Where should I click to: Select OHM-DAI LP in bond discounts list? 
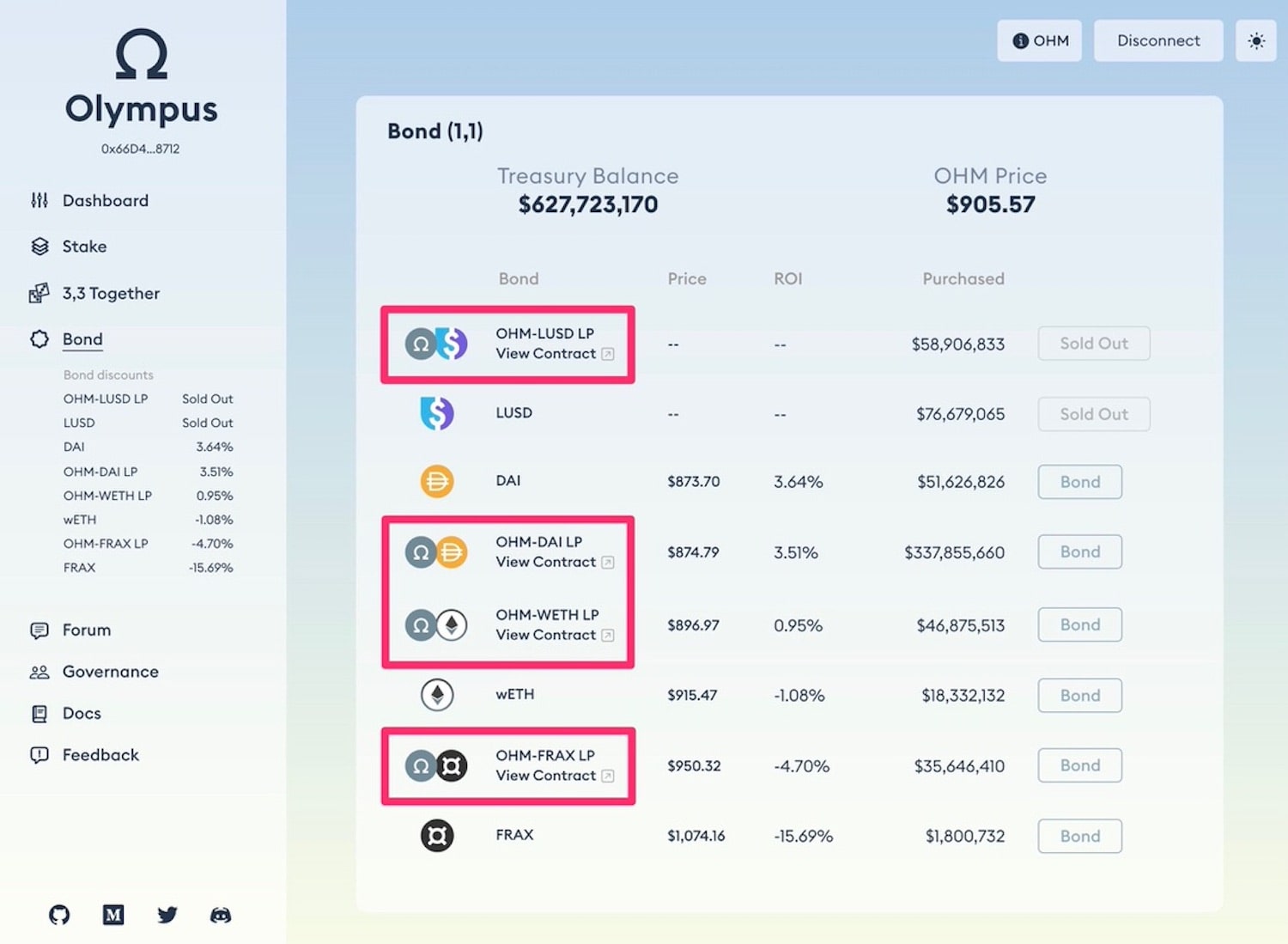tap(148, 472)
